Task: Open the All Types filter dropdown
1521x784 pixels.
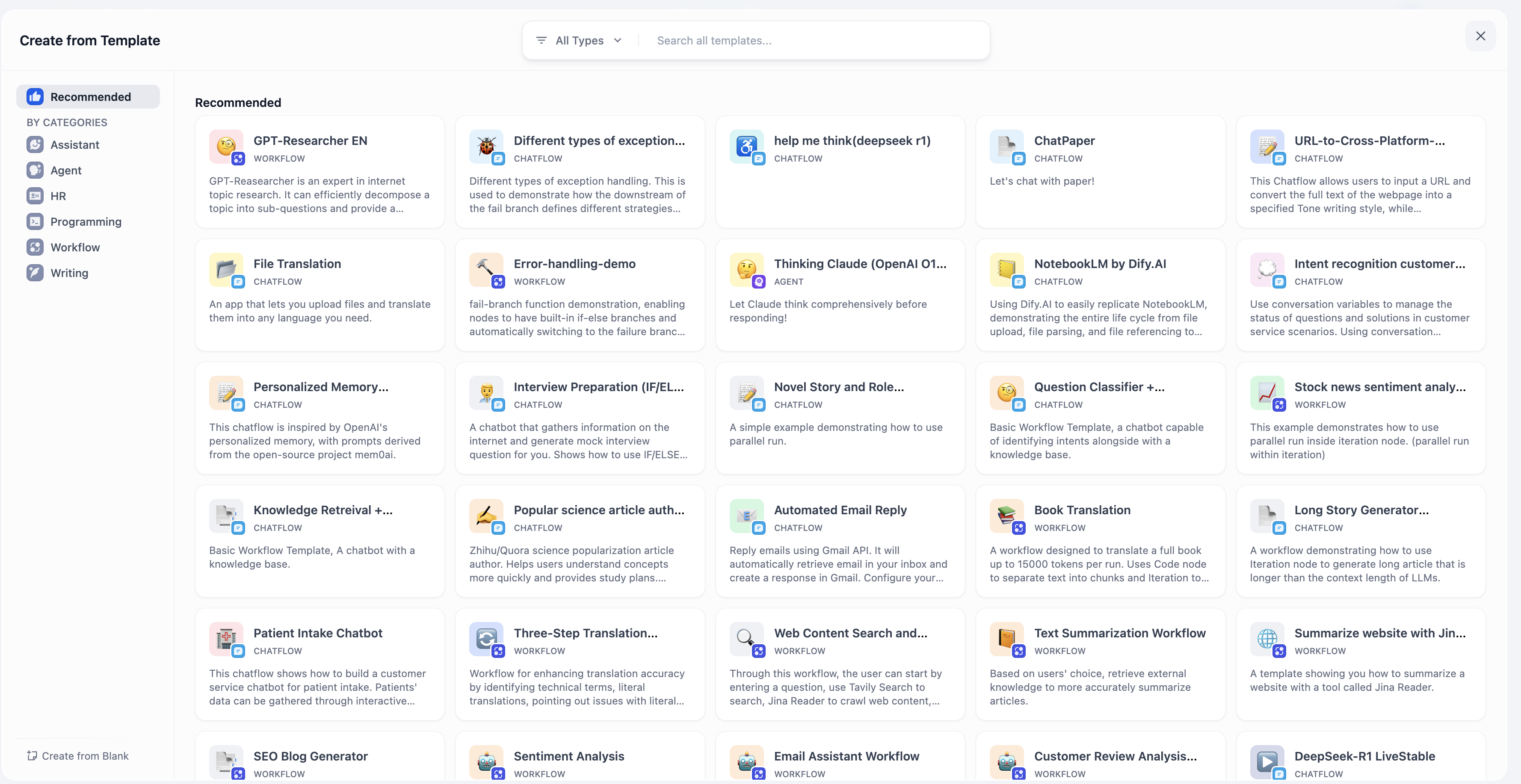Action: click(x=579, y=40)
